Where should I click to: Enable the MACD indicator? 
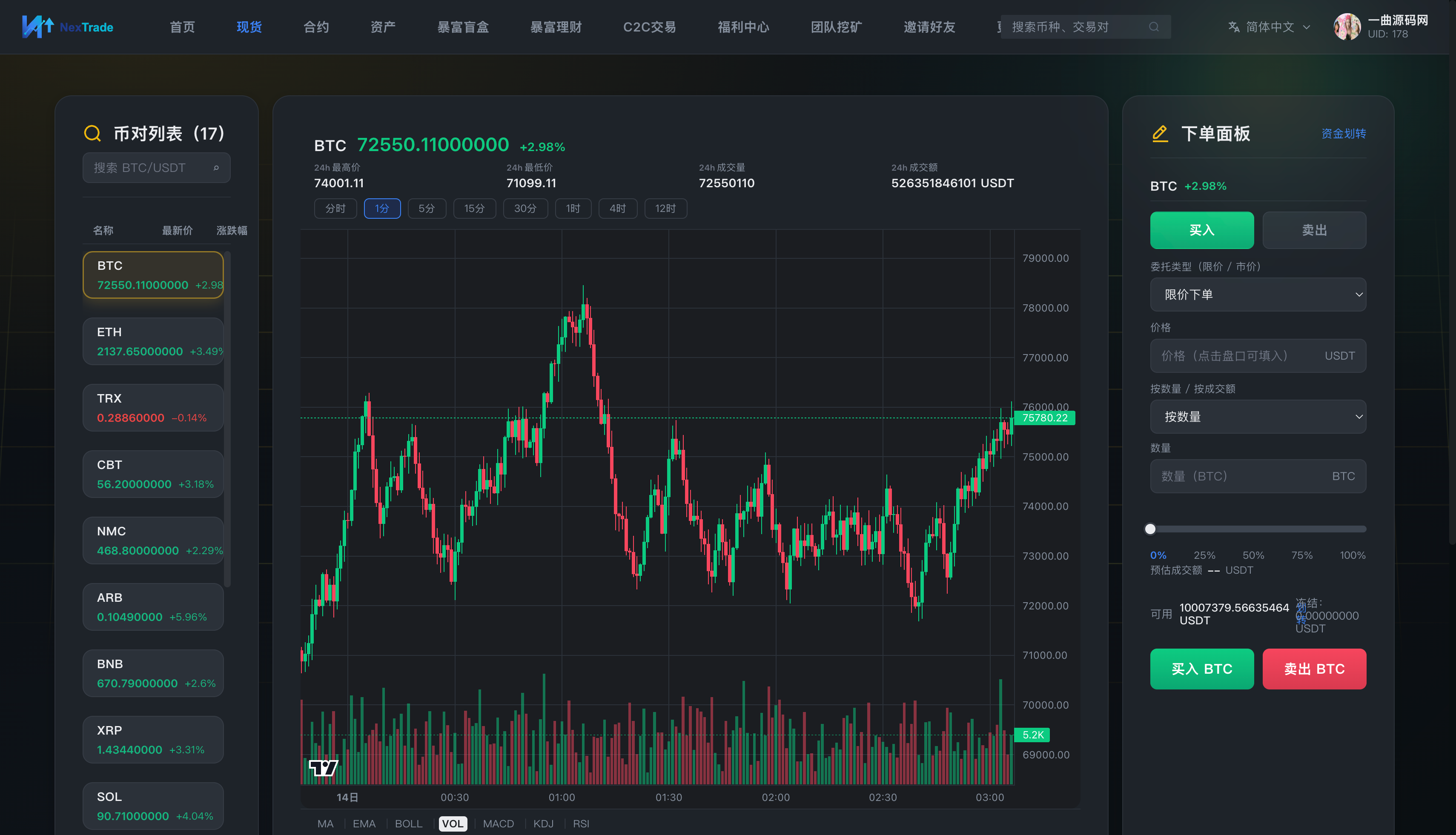[x=498, y=824]
